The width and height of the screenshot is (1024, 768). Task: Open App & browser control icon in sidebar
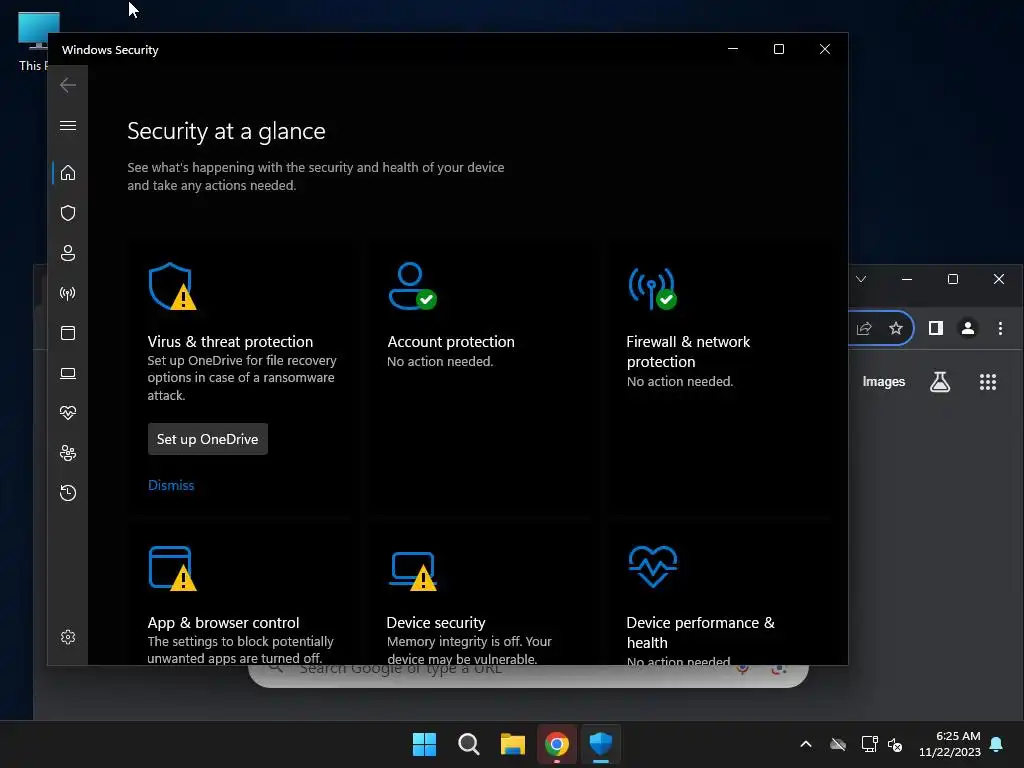point(68,333)
